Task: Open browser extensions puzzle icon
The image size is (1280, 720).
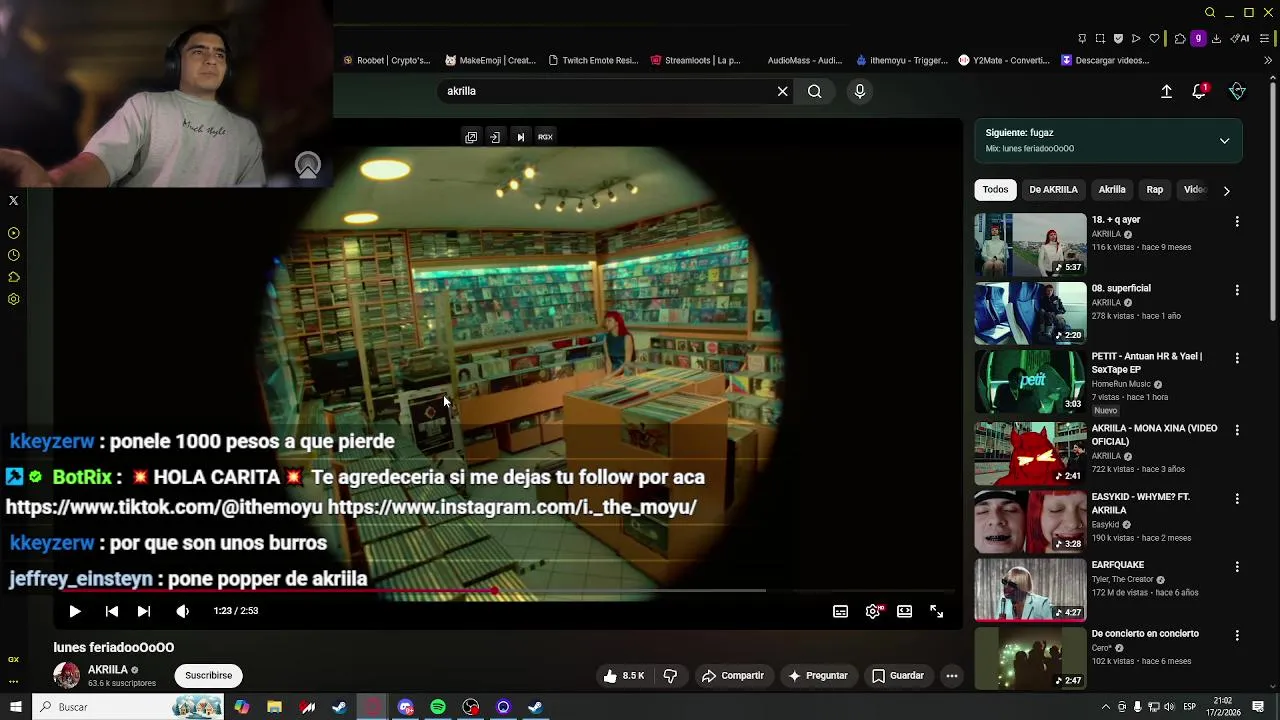Action: [x=1180, y=39]
